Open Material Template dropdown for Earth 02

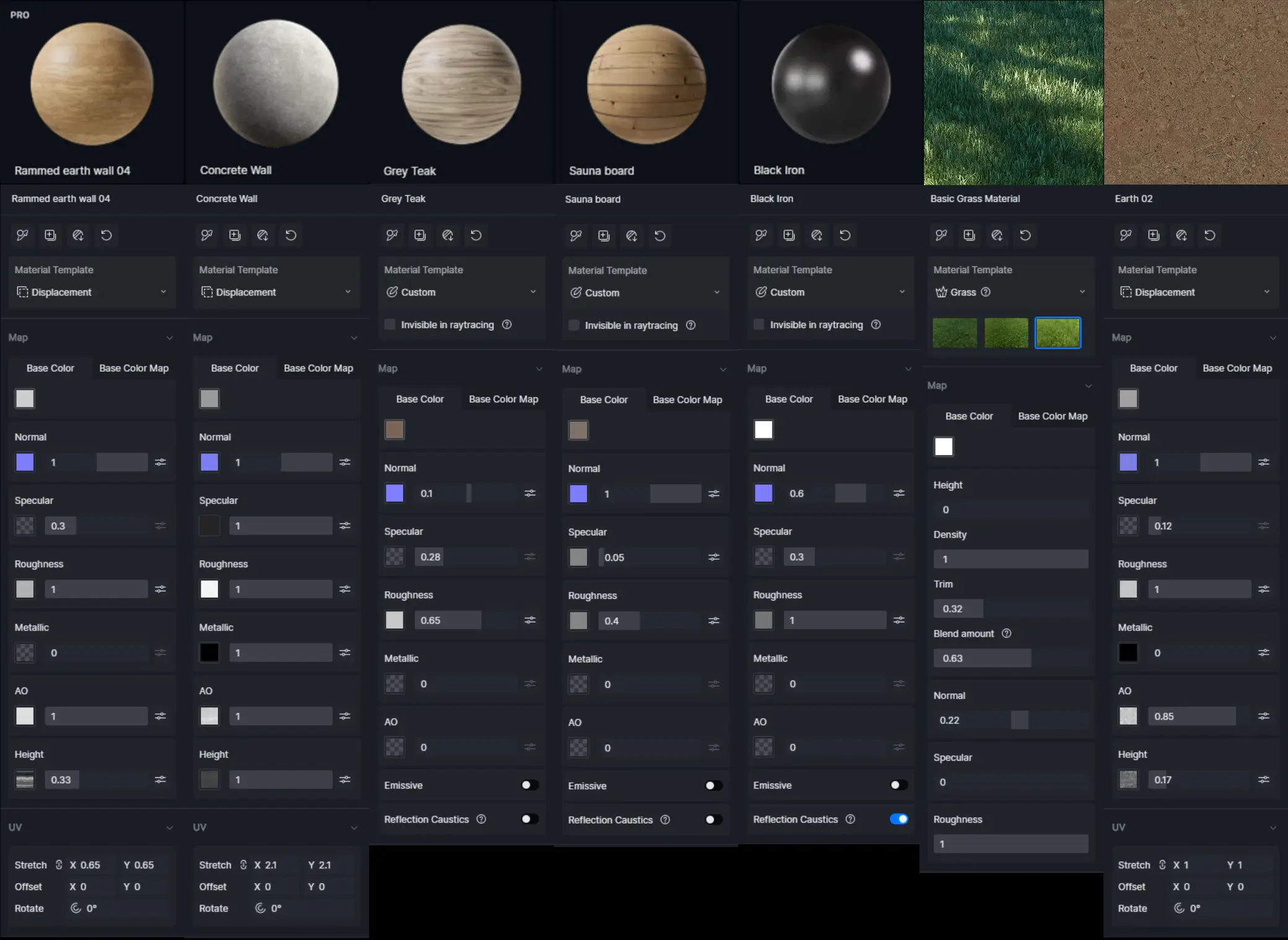click(1195, 292)
